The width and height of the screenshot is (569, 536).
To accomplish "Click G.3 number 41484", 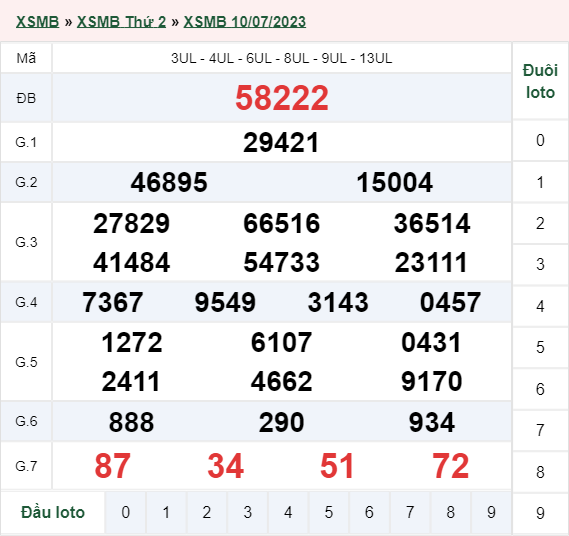I will 131,262.
